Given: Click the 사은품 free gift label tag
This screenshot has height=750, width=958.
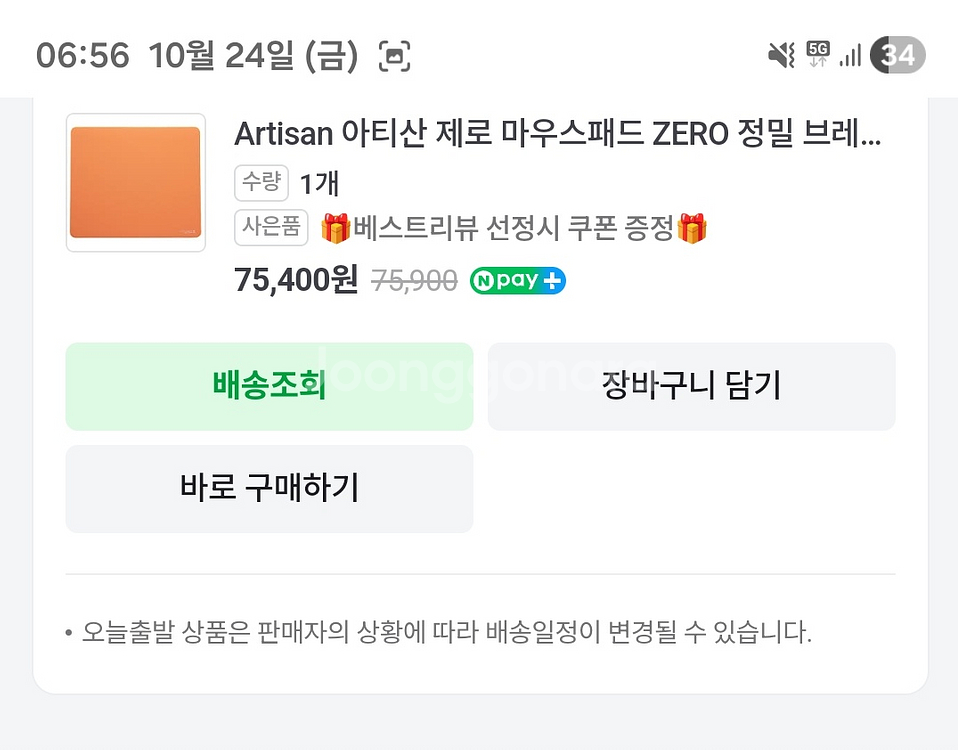Looking at the screenshot, I should pyautogui.click(x=271, y=228).
